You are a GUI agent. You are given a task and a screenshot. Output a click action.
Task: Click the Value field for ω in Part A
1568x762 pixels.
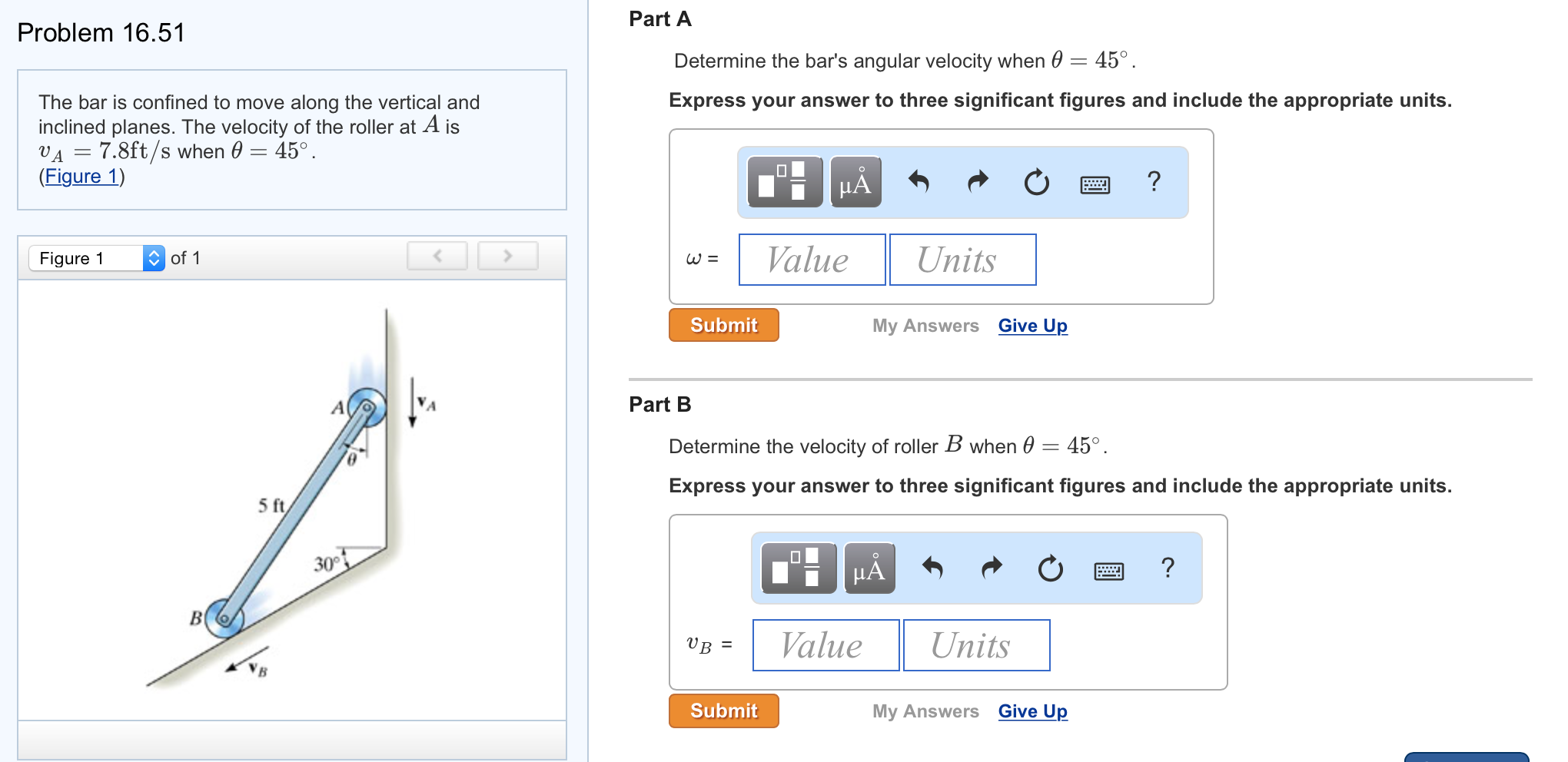(811, 260)
